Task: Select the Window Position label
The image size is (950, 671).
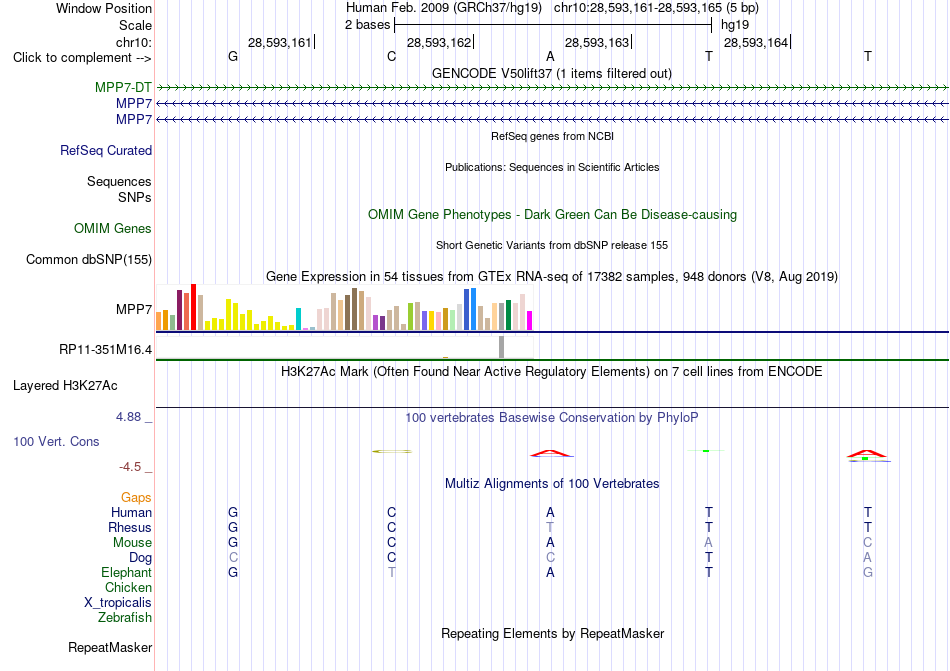Action: [x=104, y=8]
